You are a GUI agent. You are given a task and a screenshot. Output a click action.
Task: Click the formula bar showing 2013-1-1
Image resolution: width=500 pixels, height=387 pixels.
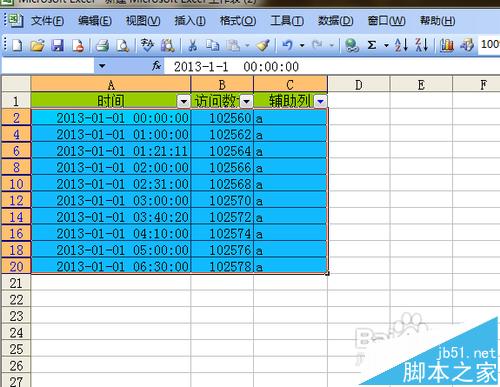tap(332, 66)
